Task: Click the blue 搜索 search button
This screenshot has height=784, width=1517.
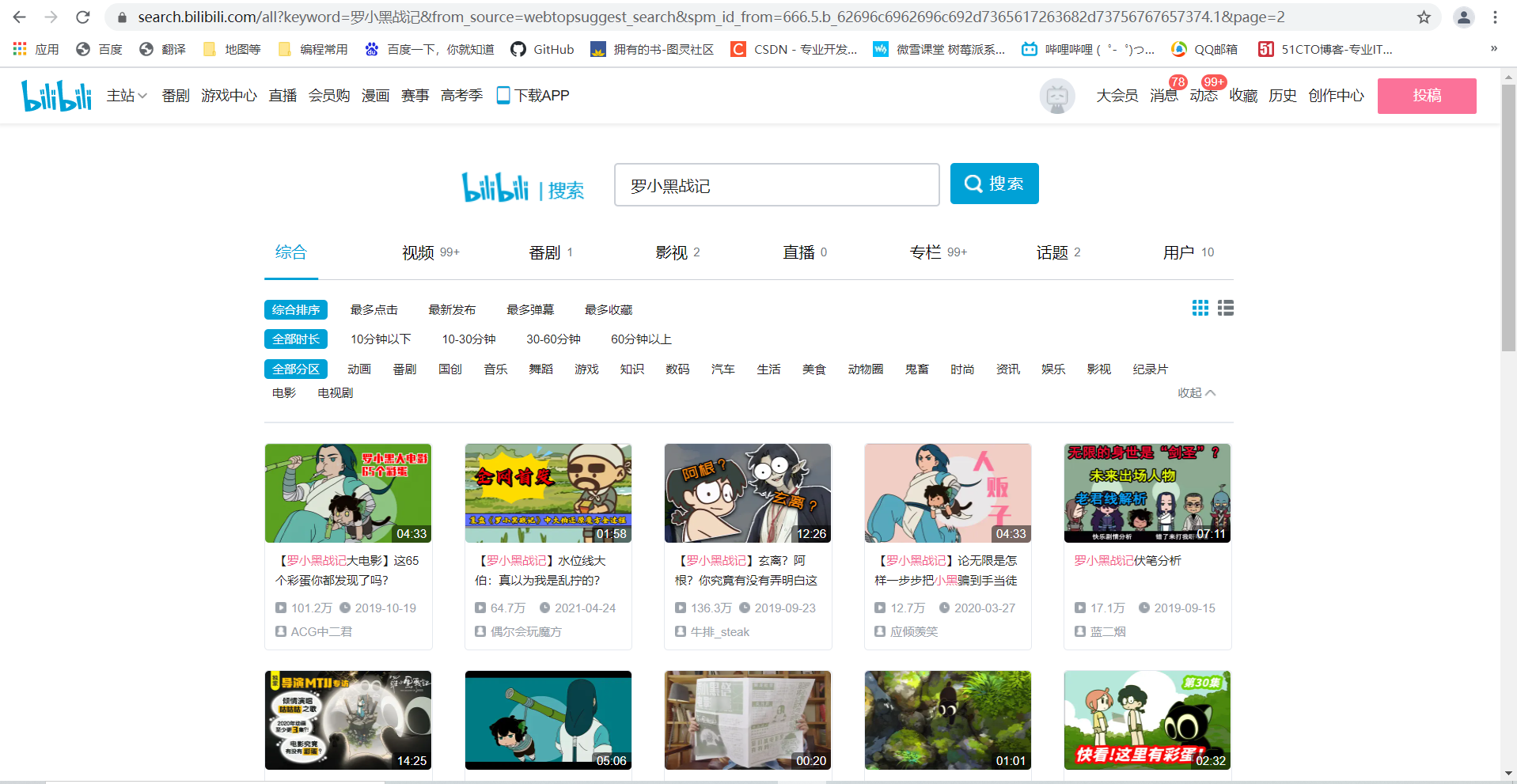Action: coord(994,184)
